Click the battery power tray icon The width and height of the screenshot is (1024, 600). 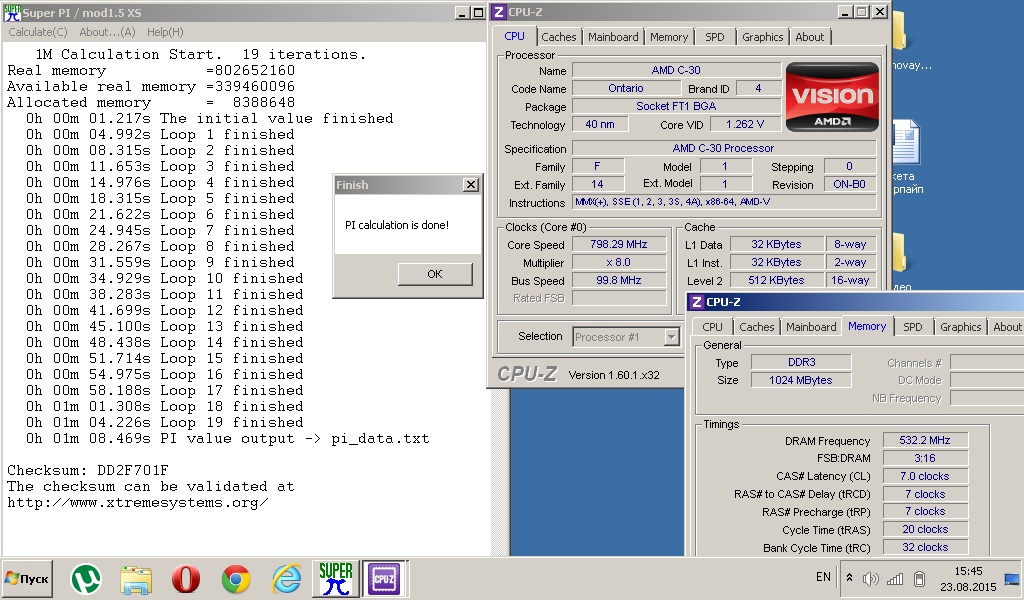[919, 578]
